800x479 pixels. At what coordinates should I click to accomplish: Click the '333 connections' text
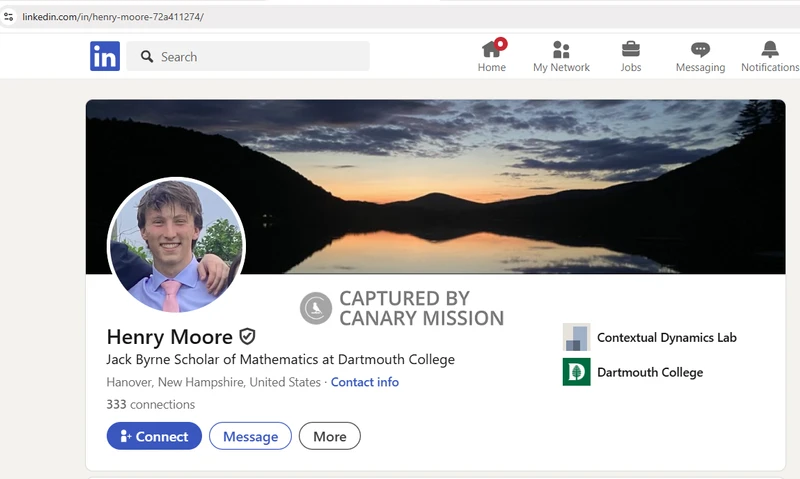[151, 405]
